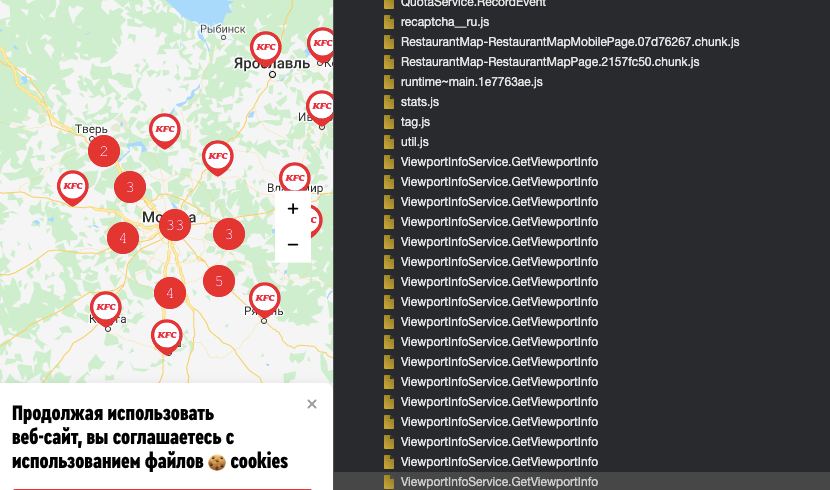This screenshot has height=490, width=830.
Task: Open the 33-restaurant cluster over Moscow
Action: point(175,225)
